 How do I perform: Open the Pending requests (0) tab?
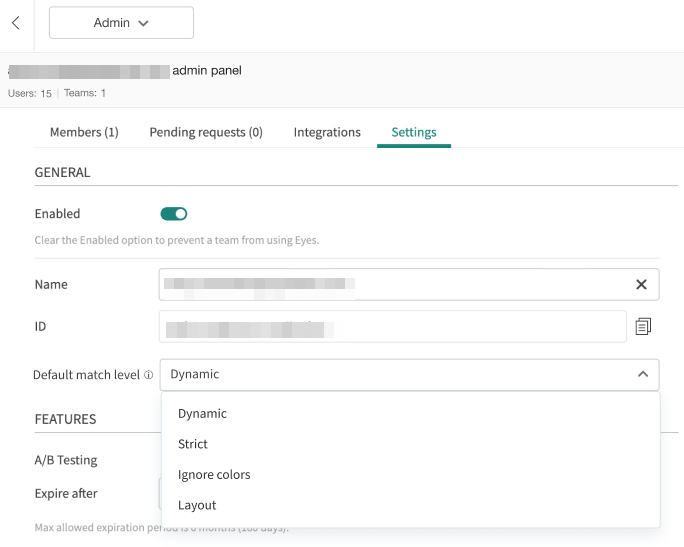point(206,132)
